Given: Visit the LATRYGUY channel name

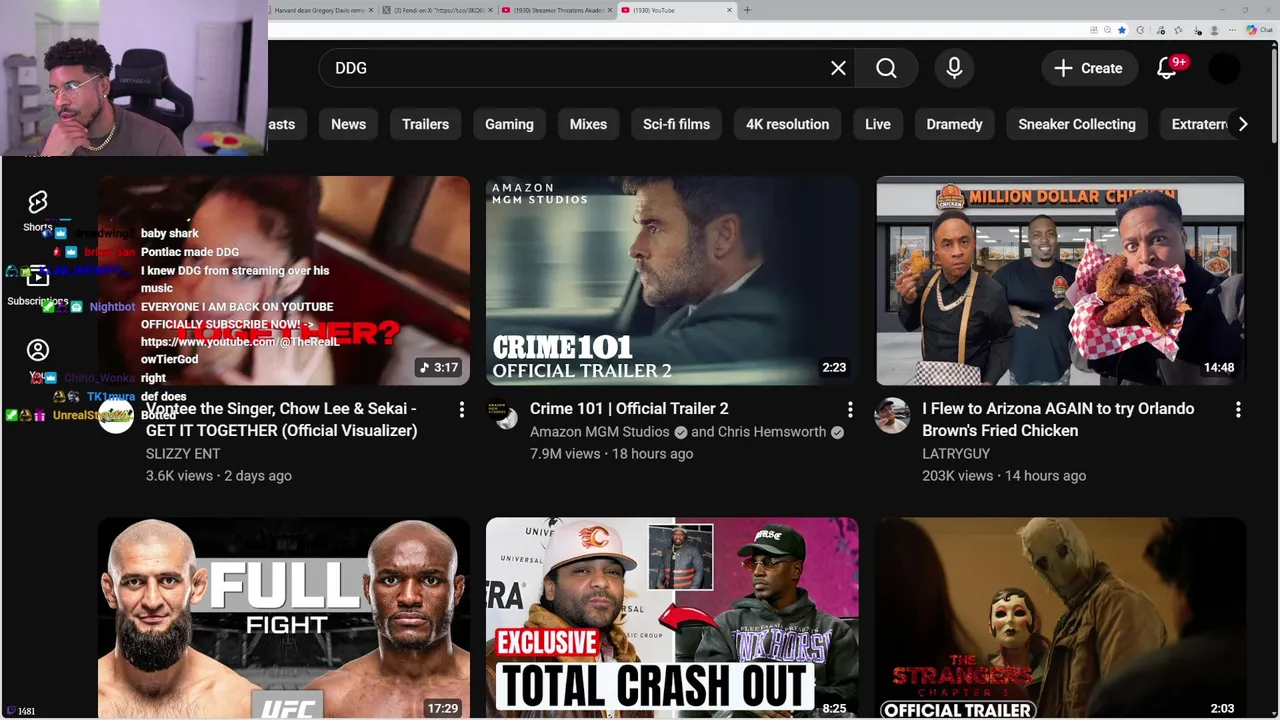Looking at the screenshot, I should pos(956,454).
